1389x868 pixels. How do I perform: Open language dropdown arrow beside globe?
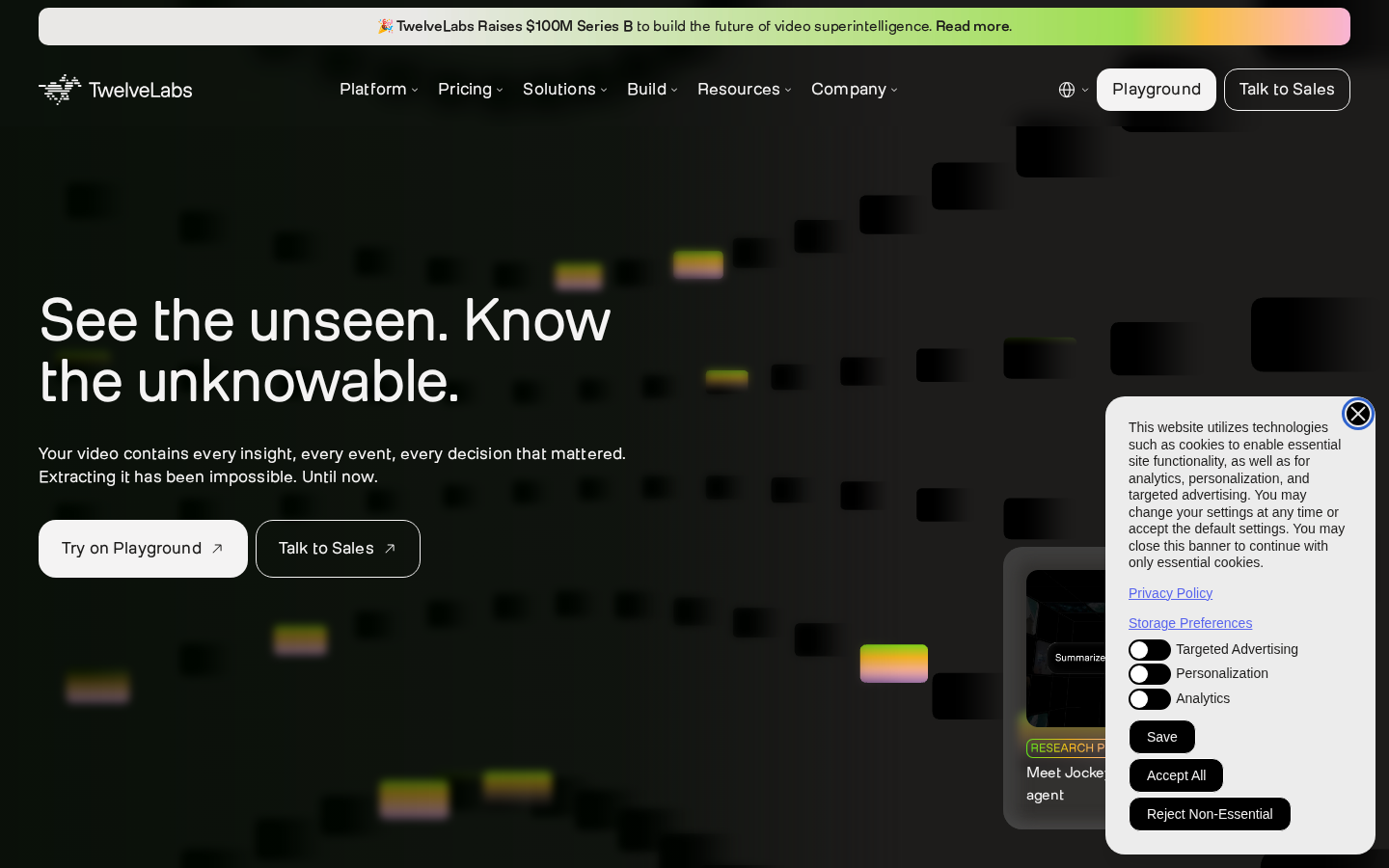[1085, 90]
